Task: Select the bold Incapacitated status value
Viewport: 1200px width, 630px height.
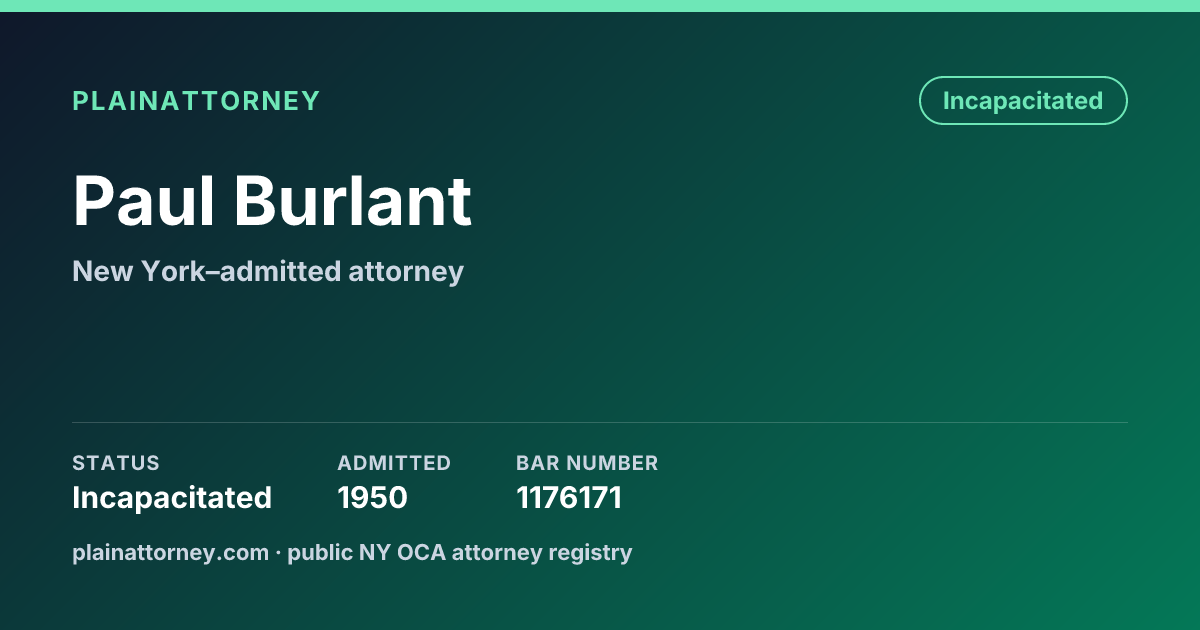Action: pos(172,497)
